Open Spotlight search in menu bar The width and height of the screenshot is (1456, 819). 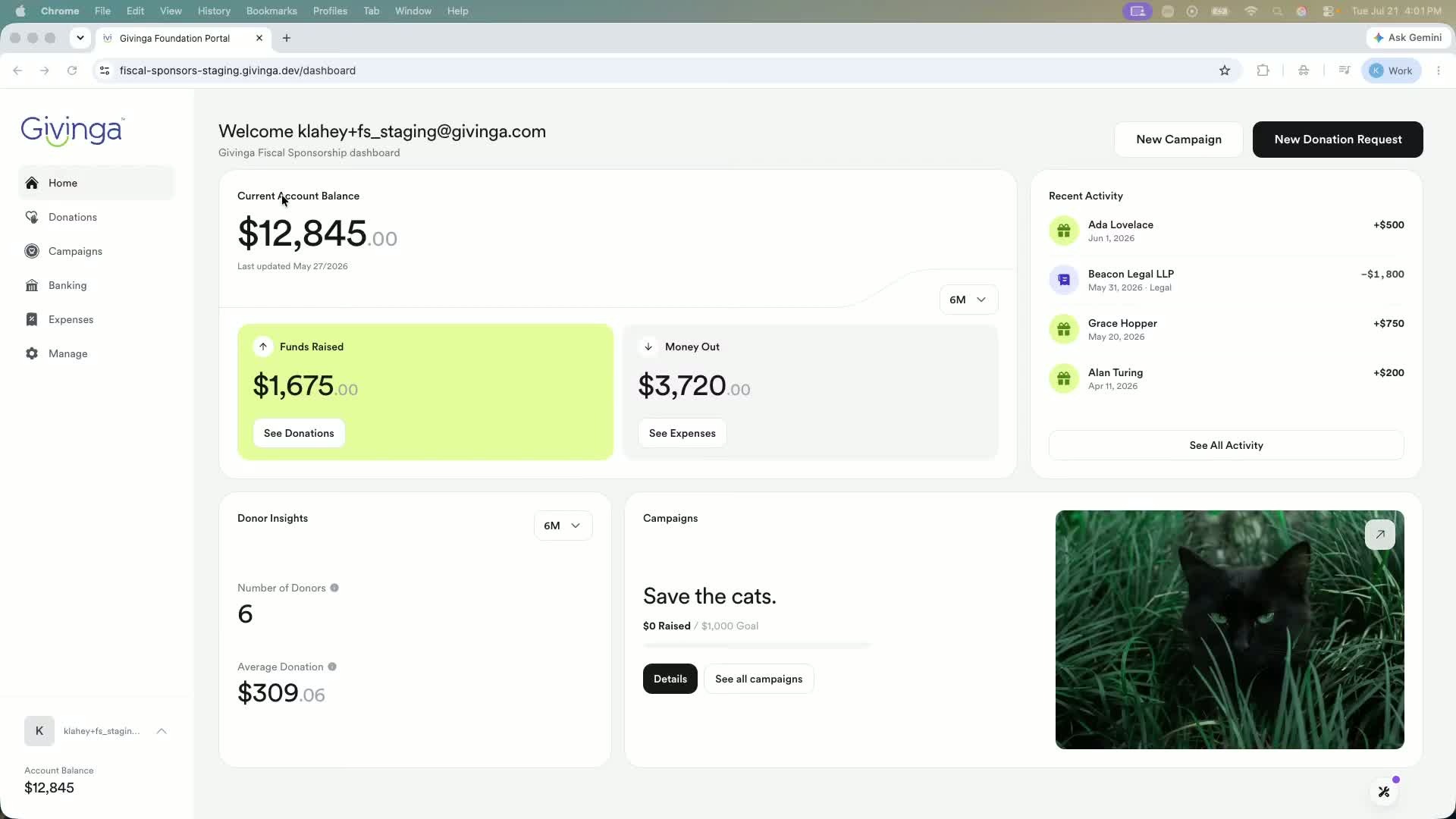click(x=1278, y=11)
